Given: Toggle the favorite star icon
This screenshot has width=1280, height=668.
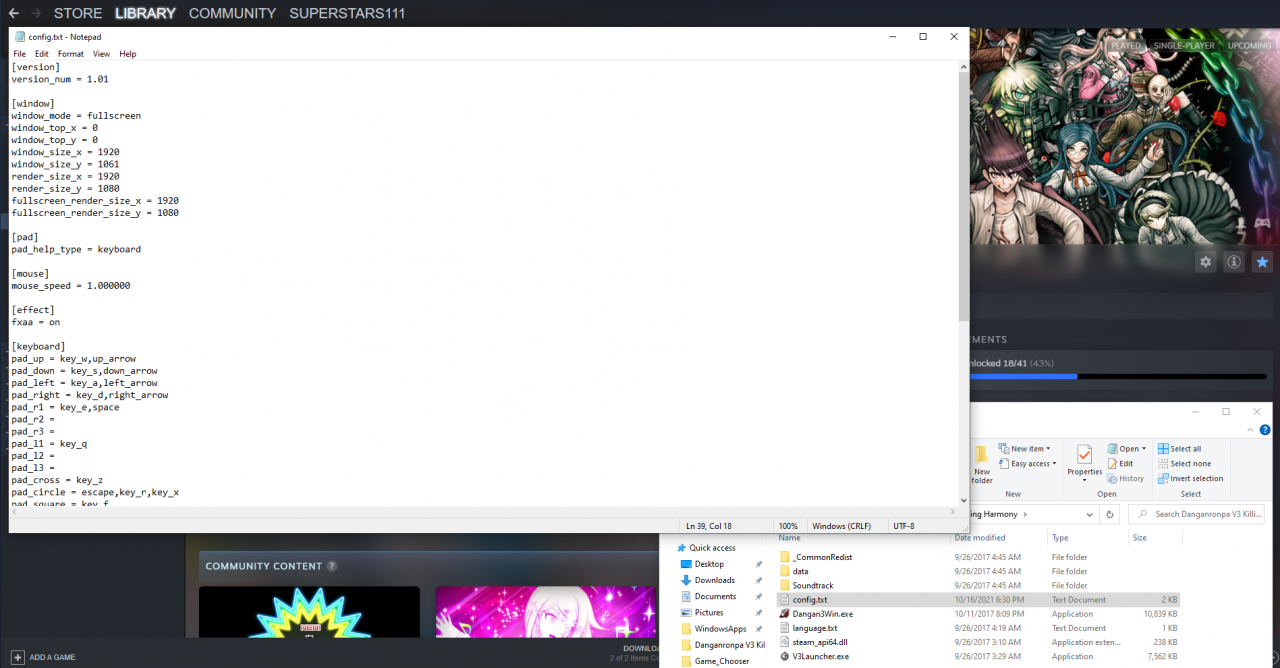Looking at the screenshot, I should point(1262,262).
